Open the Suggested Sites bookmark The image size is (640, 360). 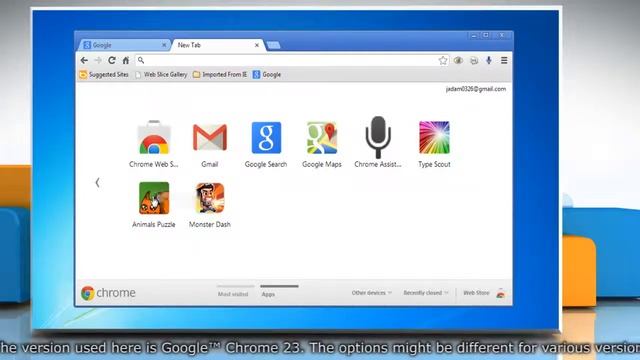104,74
